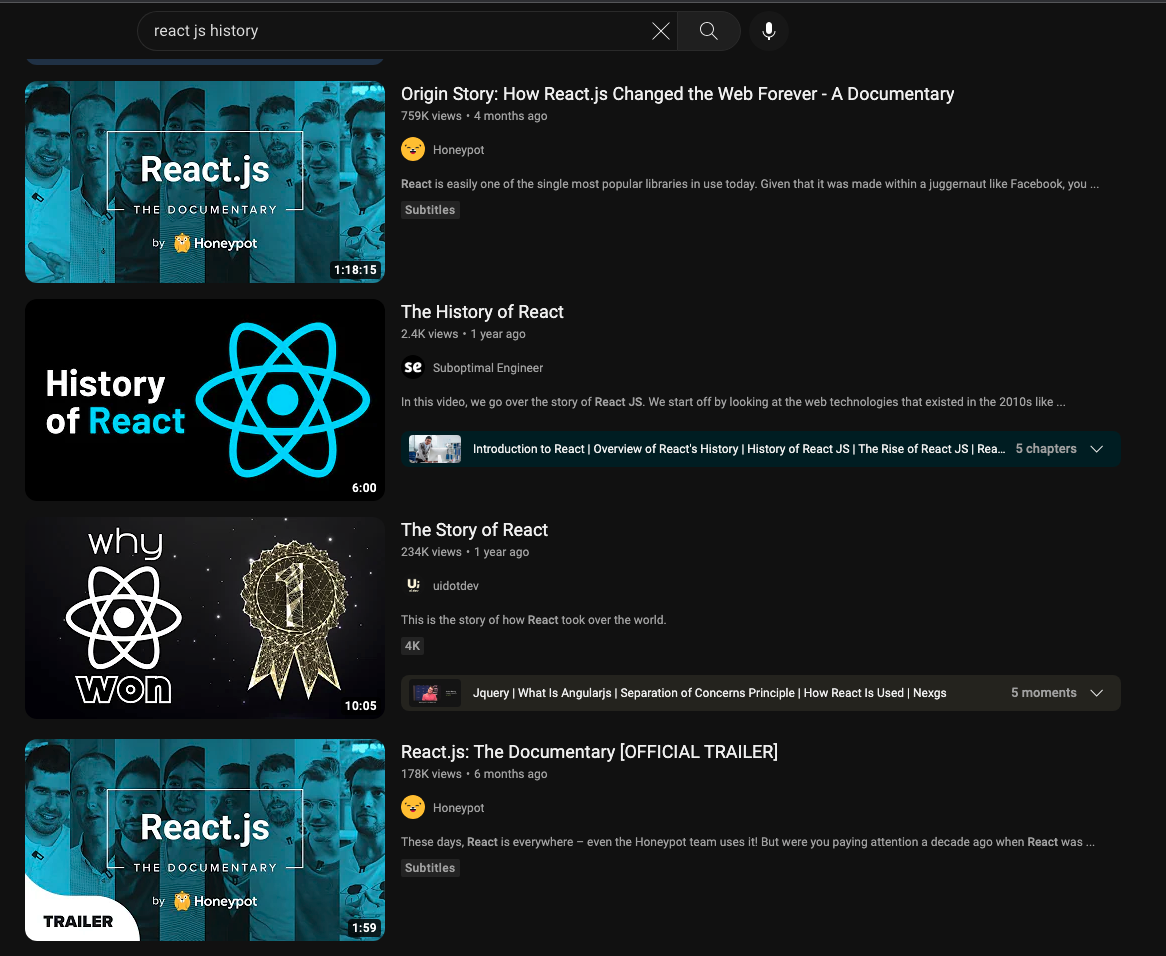Play the 'why React won' thumbnail
This screenshot has height=956, width=1166.
pos(204,618)
